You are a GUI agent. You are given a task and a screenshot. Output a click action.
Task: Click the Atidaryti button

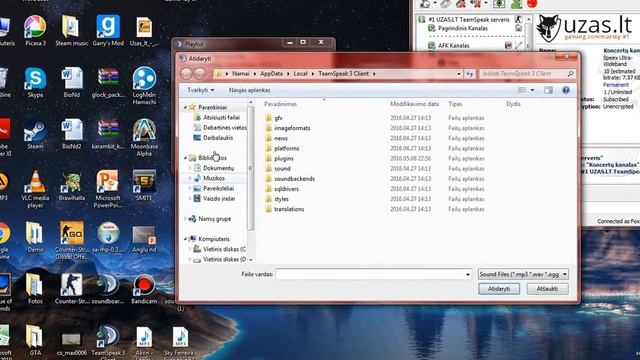pyautogui.click(x=499, y=289)
